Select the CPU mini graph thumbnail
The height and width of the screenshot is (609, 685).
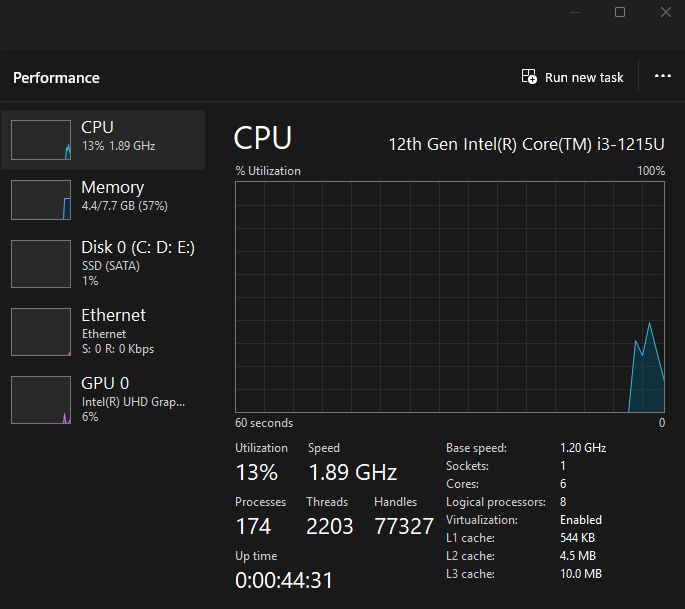[x=41, y=140]
